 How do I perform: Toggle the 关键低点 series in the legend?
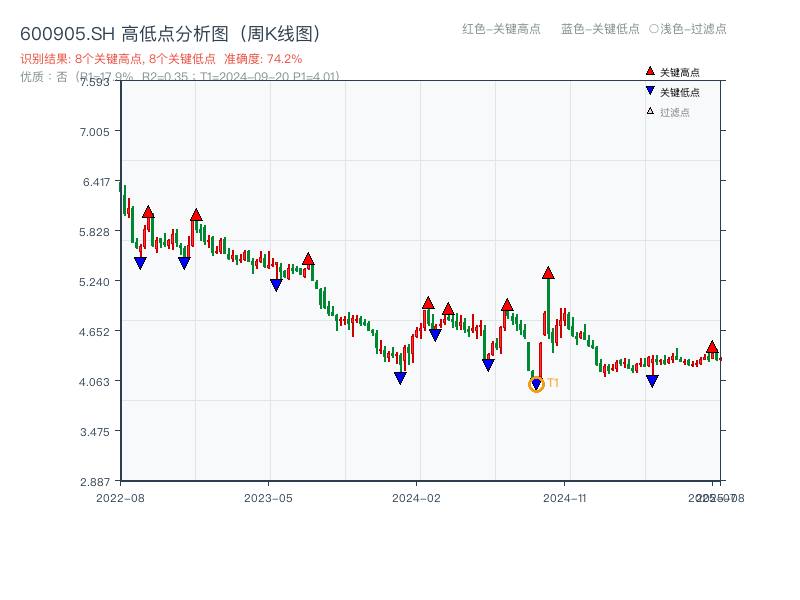[680, 93]
